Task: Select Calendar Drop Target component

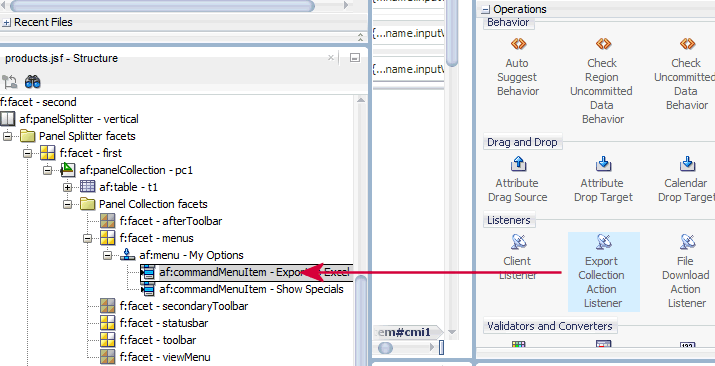Action: coord(686,179)
